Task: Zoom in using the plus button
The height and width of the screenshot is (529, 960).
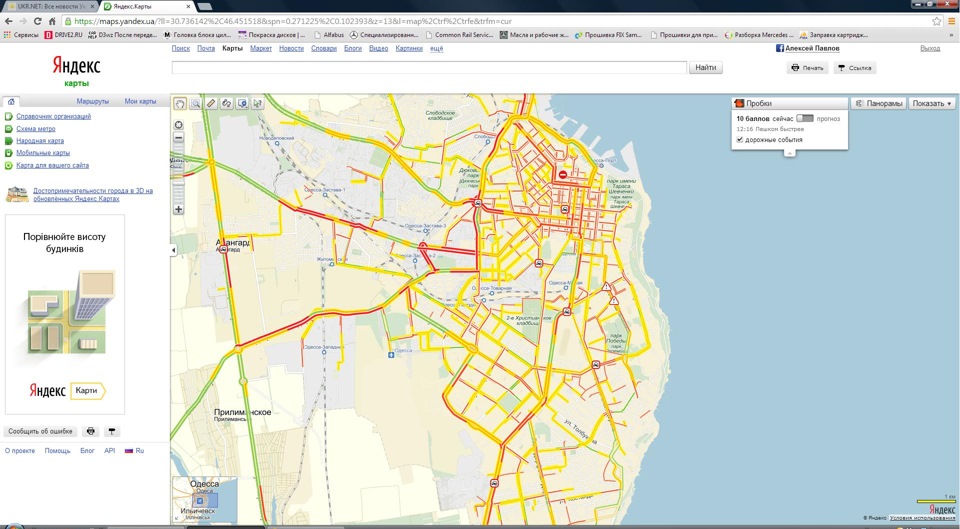Action: pos(178,209)
